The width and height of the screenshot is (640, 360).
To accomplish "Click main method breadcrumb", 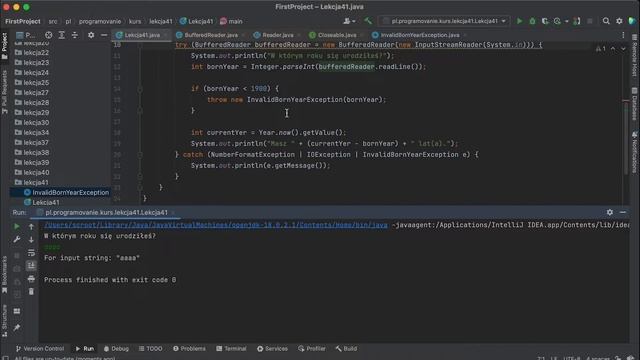I will click(231, 21).
